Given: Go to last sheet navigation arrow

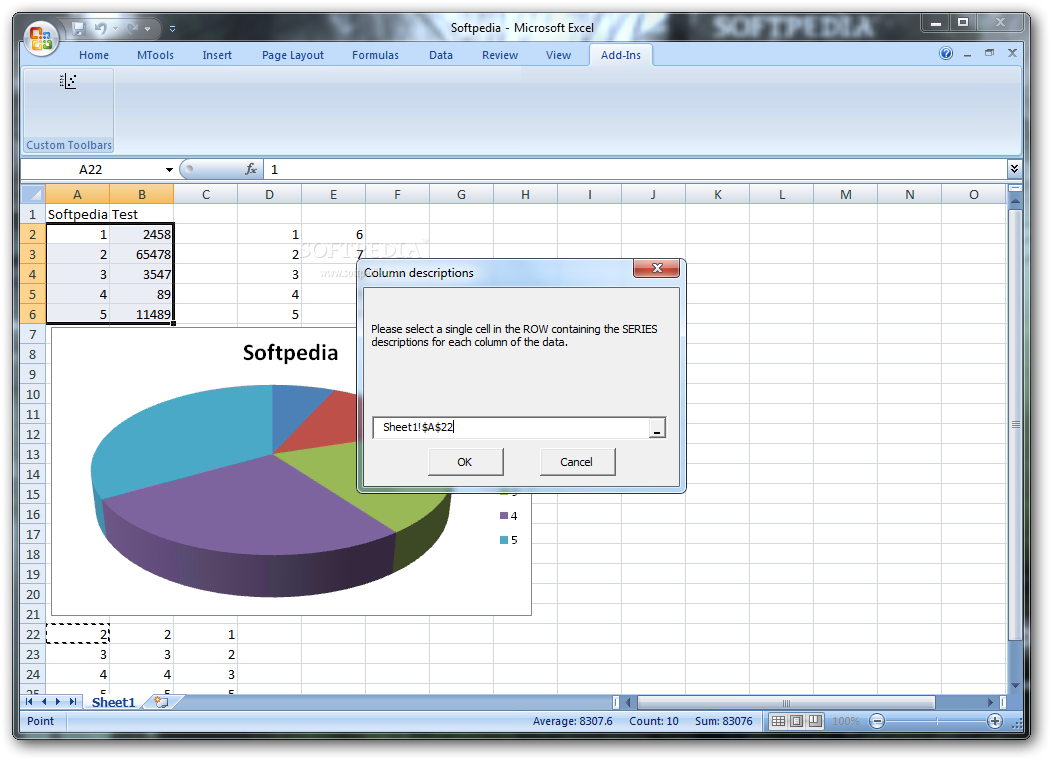Looking at the screenshot, I should [73, 702].
